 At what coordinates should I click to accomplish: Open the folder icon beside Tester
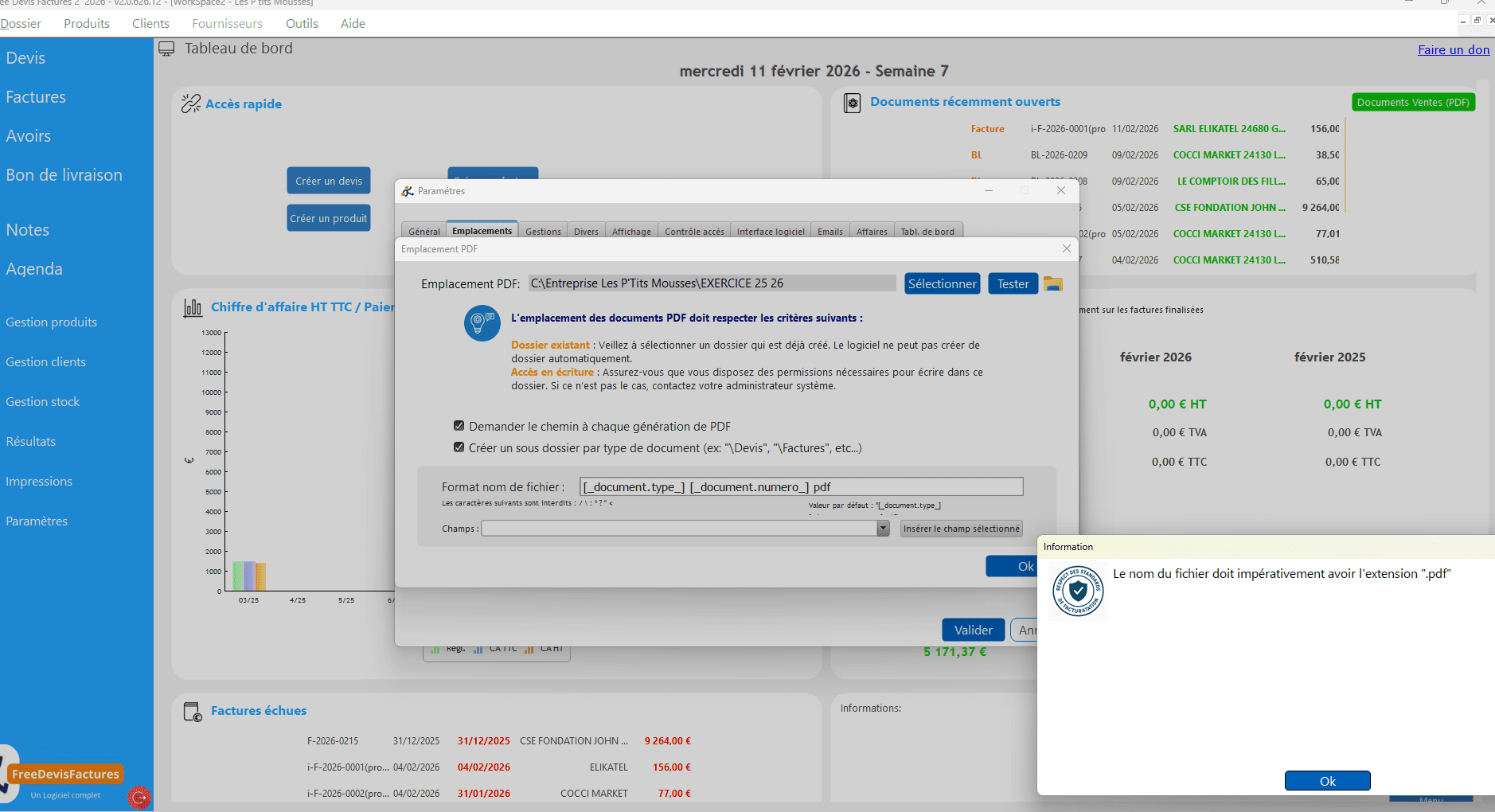click(x=1053, y=283)
